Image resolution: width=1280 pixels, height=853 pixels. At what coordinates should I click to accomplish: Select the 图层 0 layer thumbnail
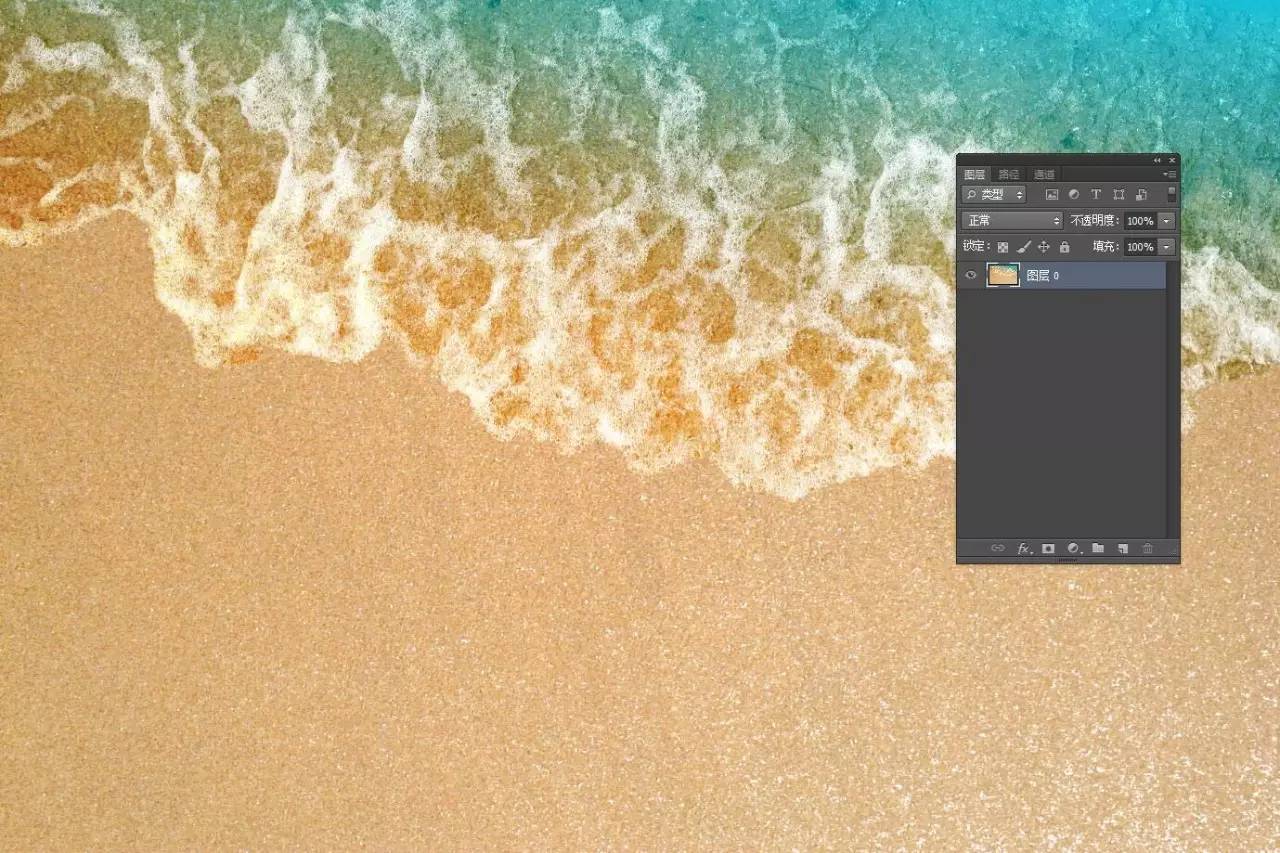1003,275
